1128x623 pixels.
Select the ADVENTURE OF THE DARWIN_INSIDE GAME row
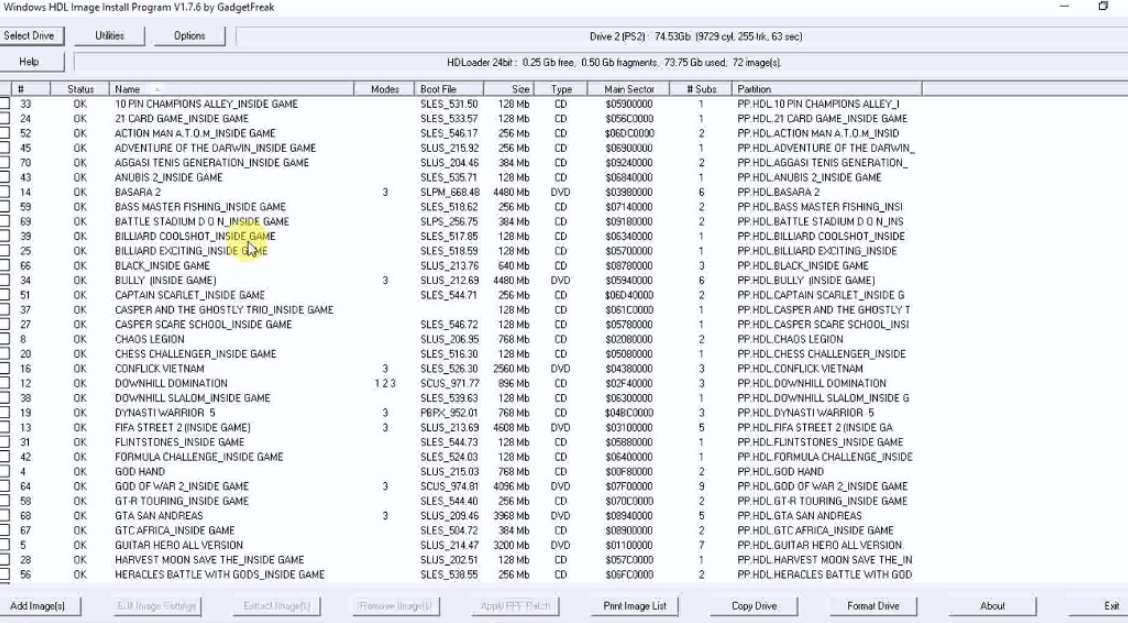click(215, 147)
